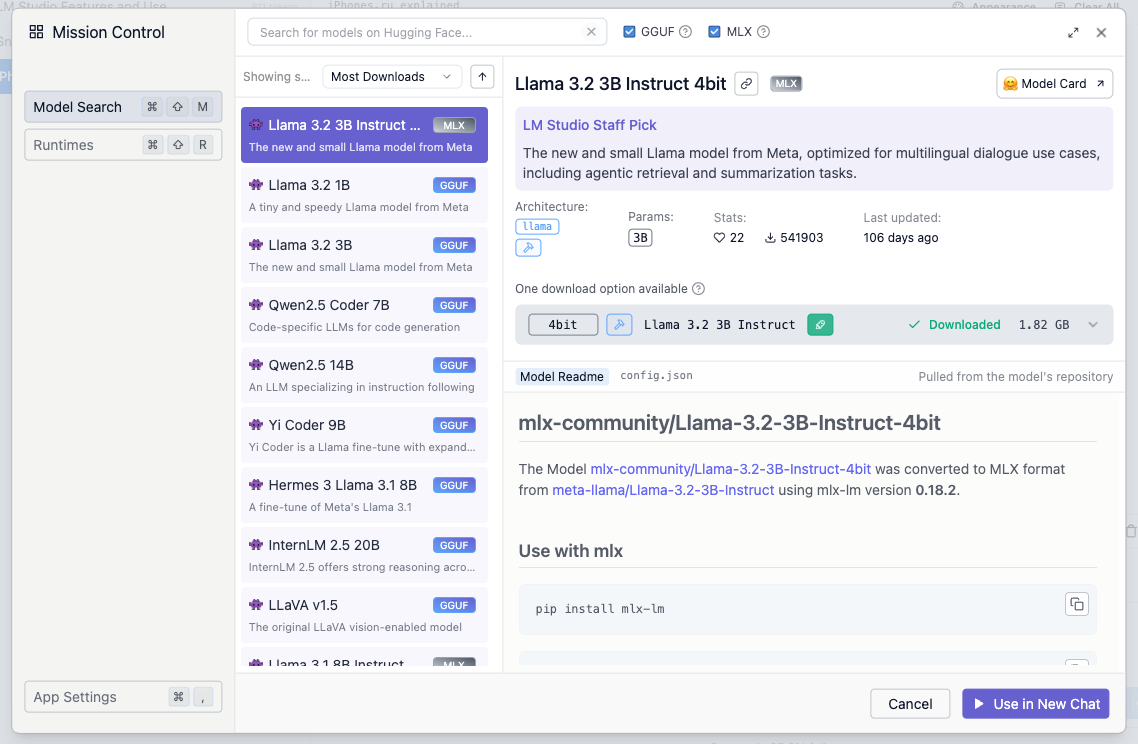Select the Llama 3.2 3B GGUF model

(364, 256)
